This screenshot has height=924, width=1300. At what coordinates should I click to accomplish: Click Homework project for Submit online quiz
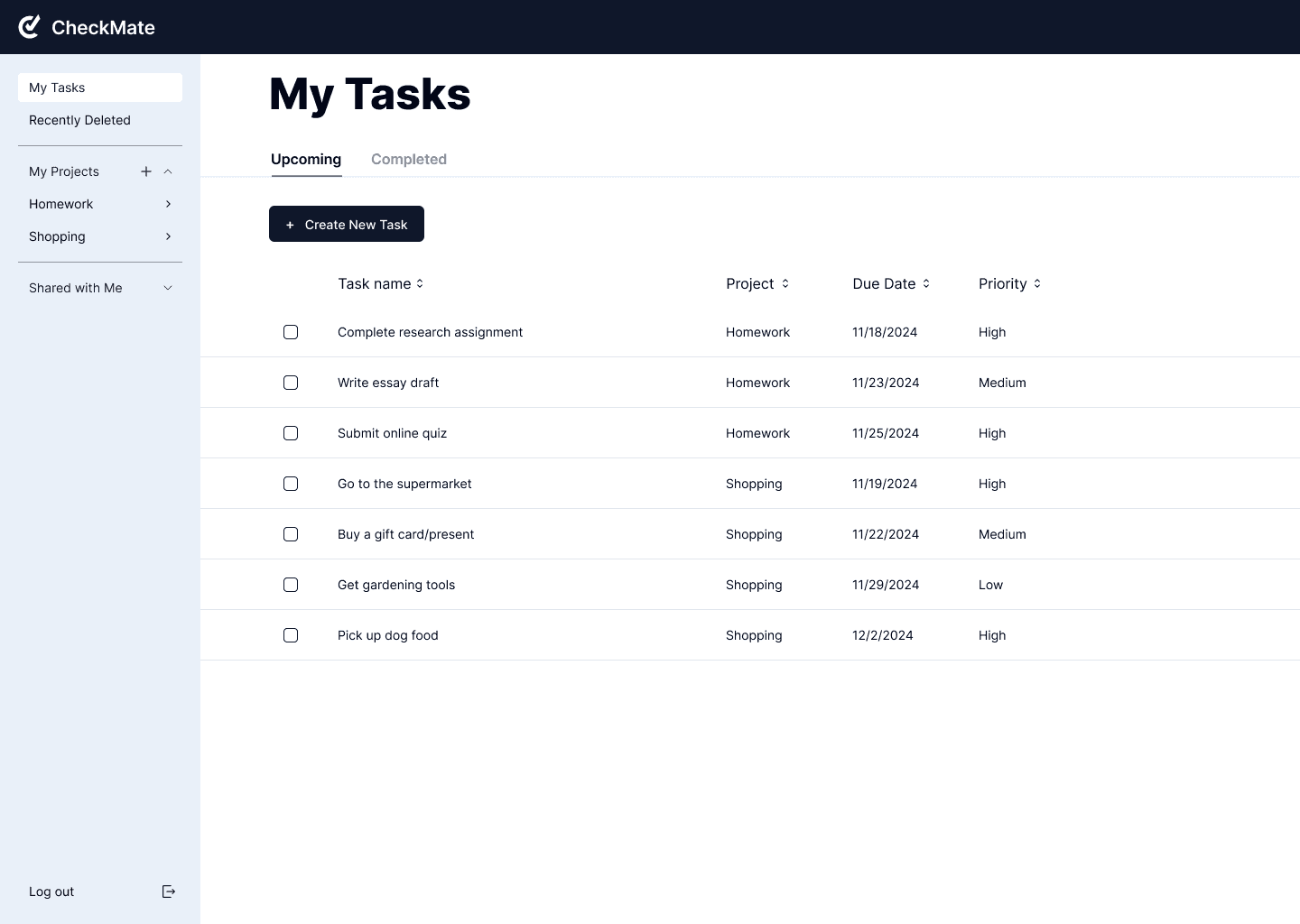(757, 433)
